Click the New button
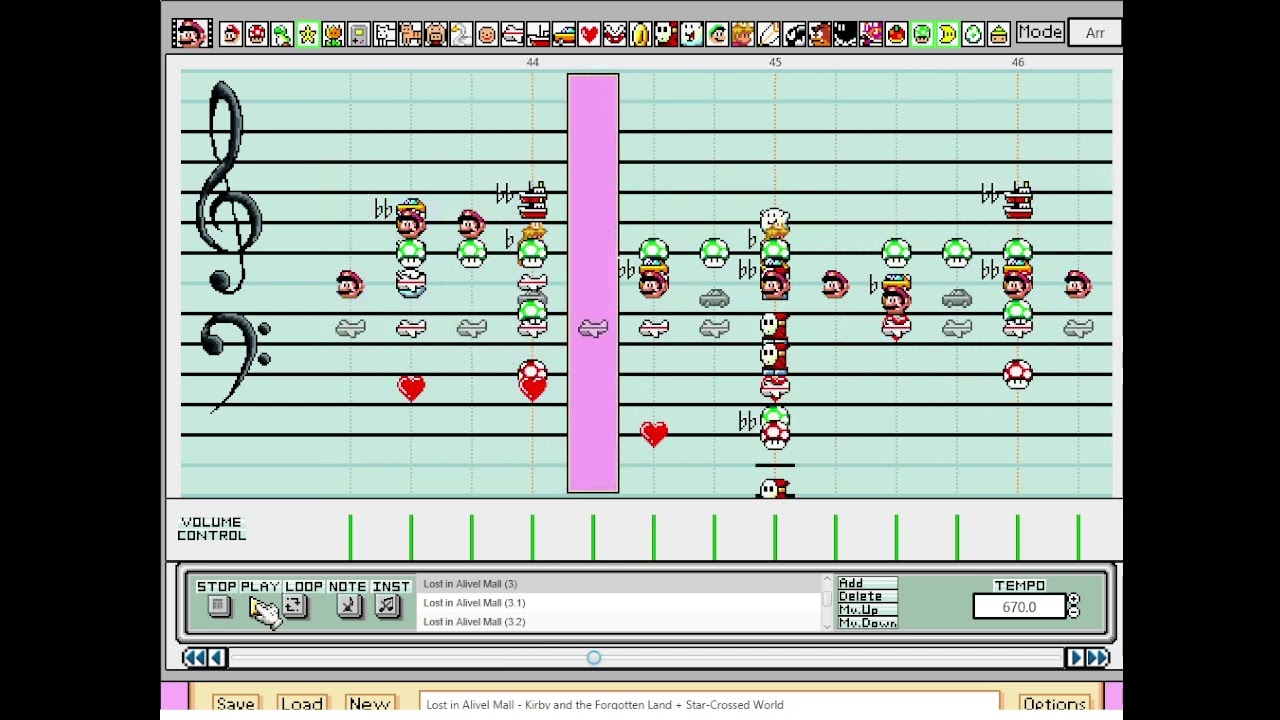Image resolution: width=1280 pixels, height=720 pixels. coord(369,704)
